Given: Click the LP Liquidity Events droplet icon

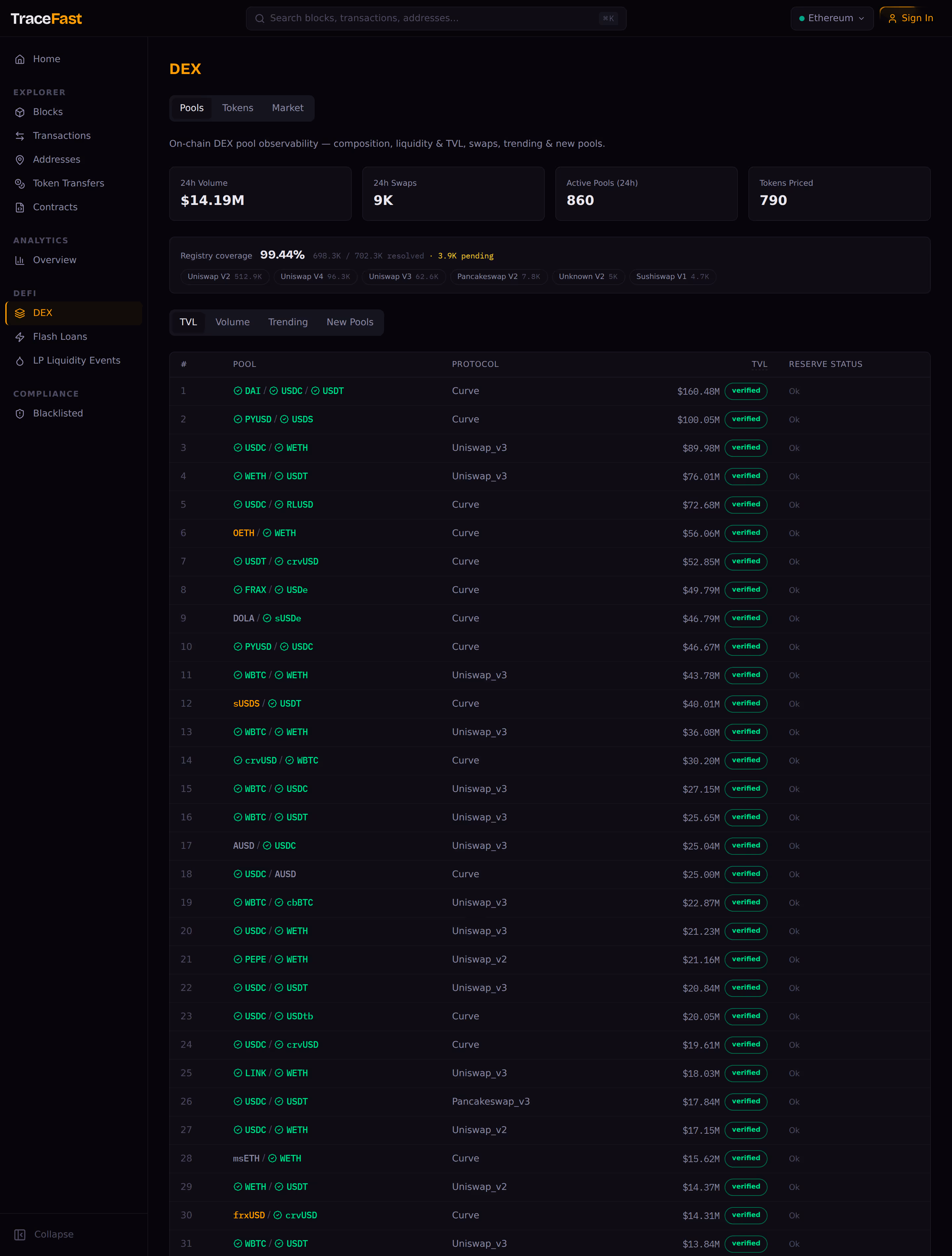Looking at the screenshot, I should click(20, 361).
